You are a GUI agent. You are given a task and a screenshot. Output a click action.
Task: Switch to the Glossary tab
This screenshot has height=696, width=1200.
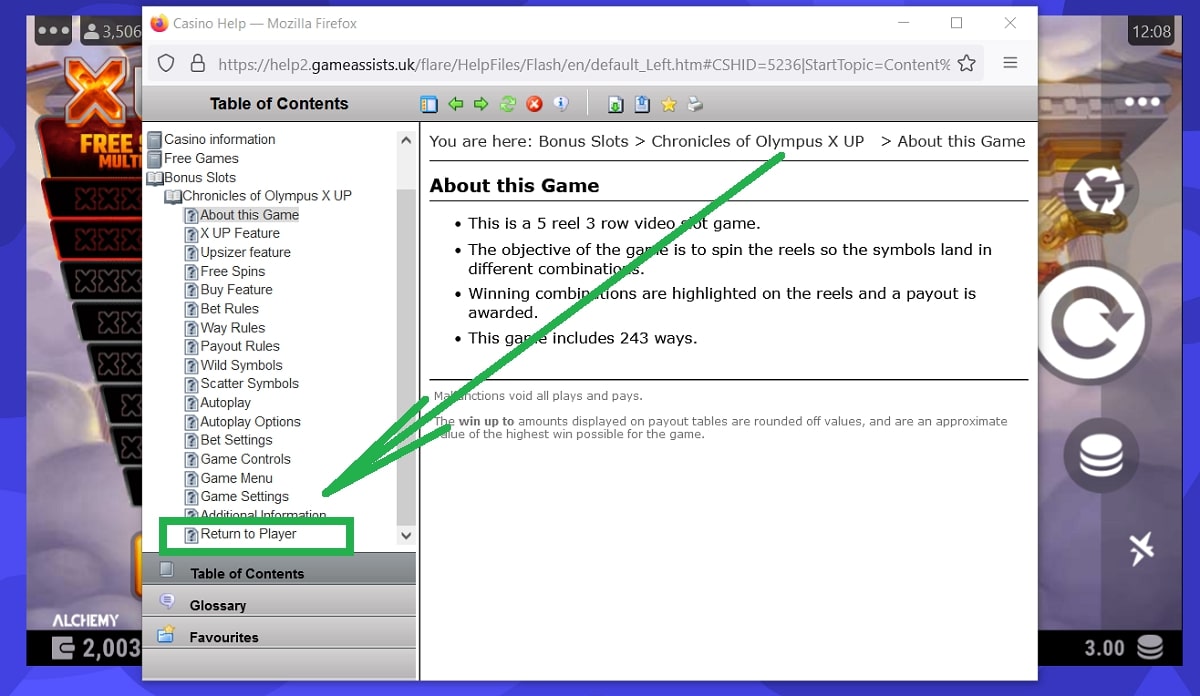(x=279, y=603)
